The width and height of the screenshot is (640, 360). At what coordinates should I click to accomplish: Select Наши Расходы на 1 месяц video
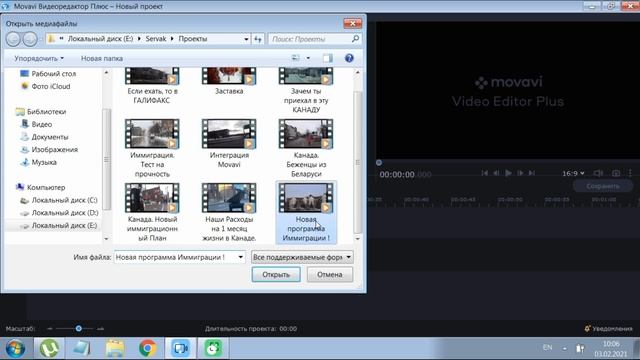229,212
